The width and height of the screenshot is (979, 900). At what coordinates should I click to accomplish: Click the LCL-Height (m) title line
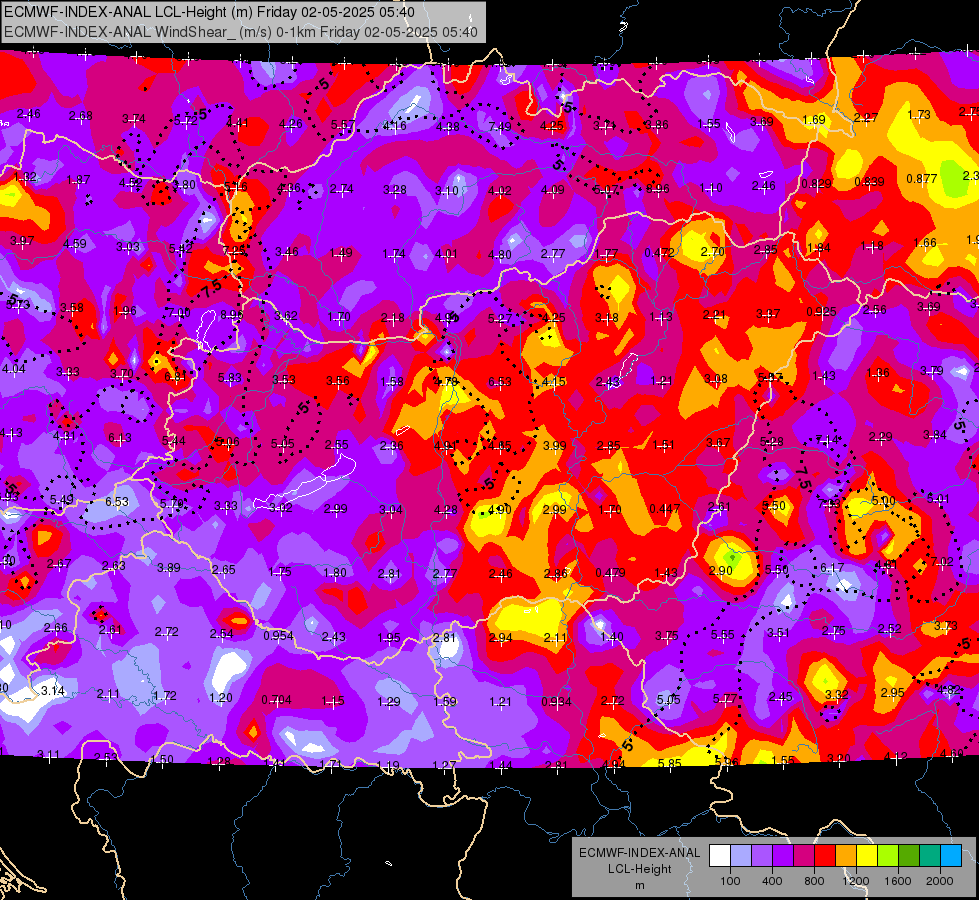point(209,12)
